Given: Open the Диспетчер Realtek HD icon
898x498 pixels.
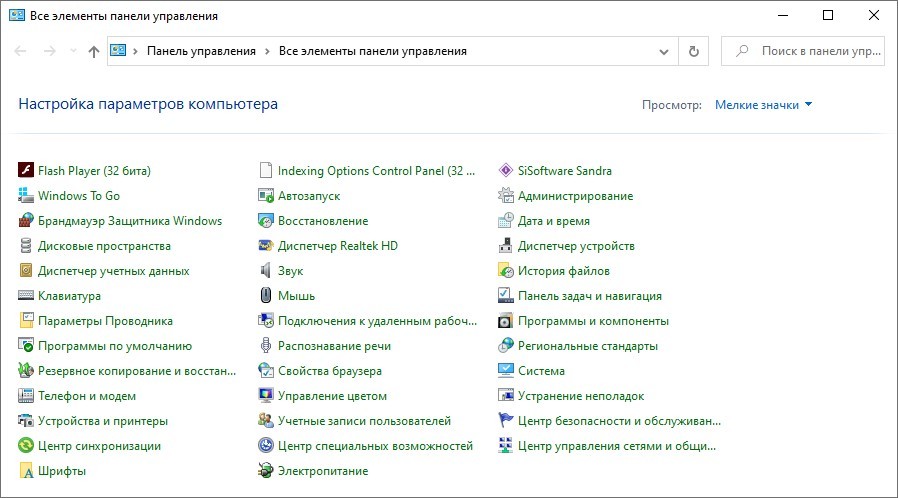Looking at the screenshot, I should [266, 246].
